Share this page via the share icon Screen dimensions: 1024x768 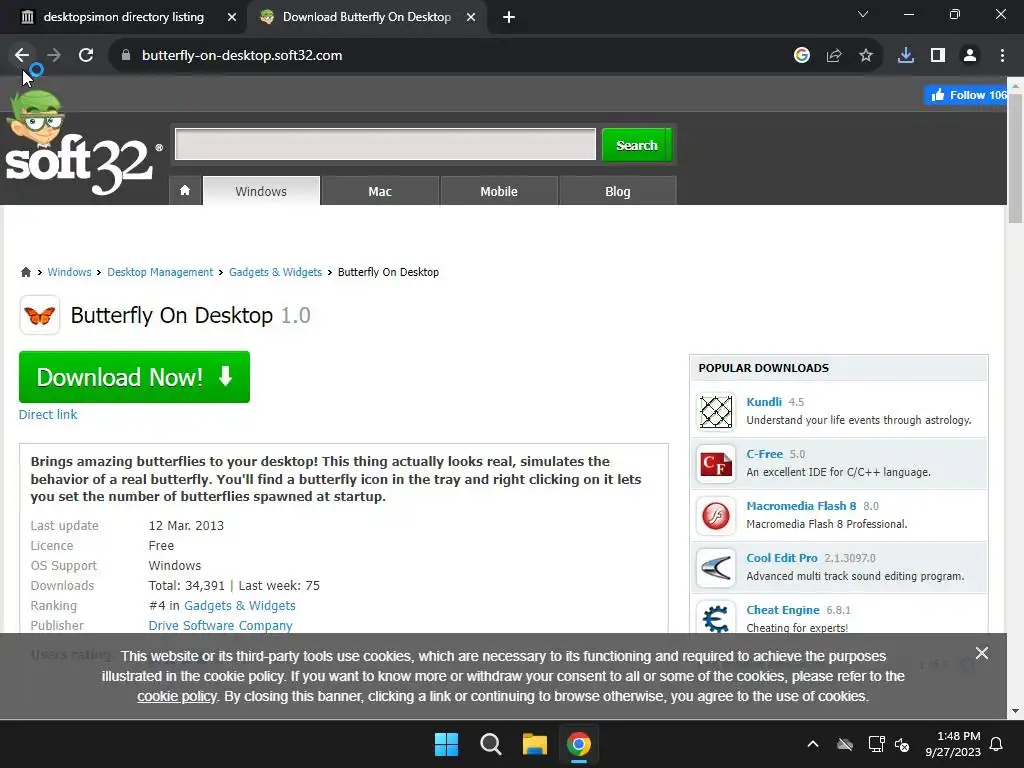834,56
